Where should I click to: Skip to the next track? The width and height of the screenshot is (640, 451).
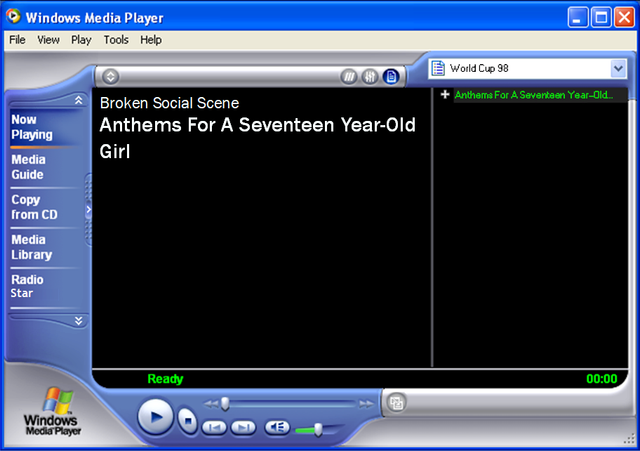244,427
